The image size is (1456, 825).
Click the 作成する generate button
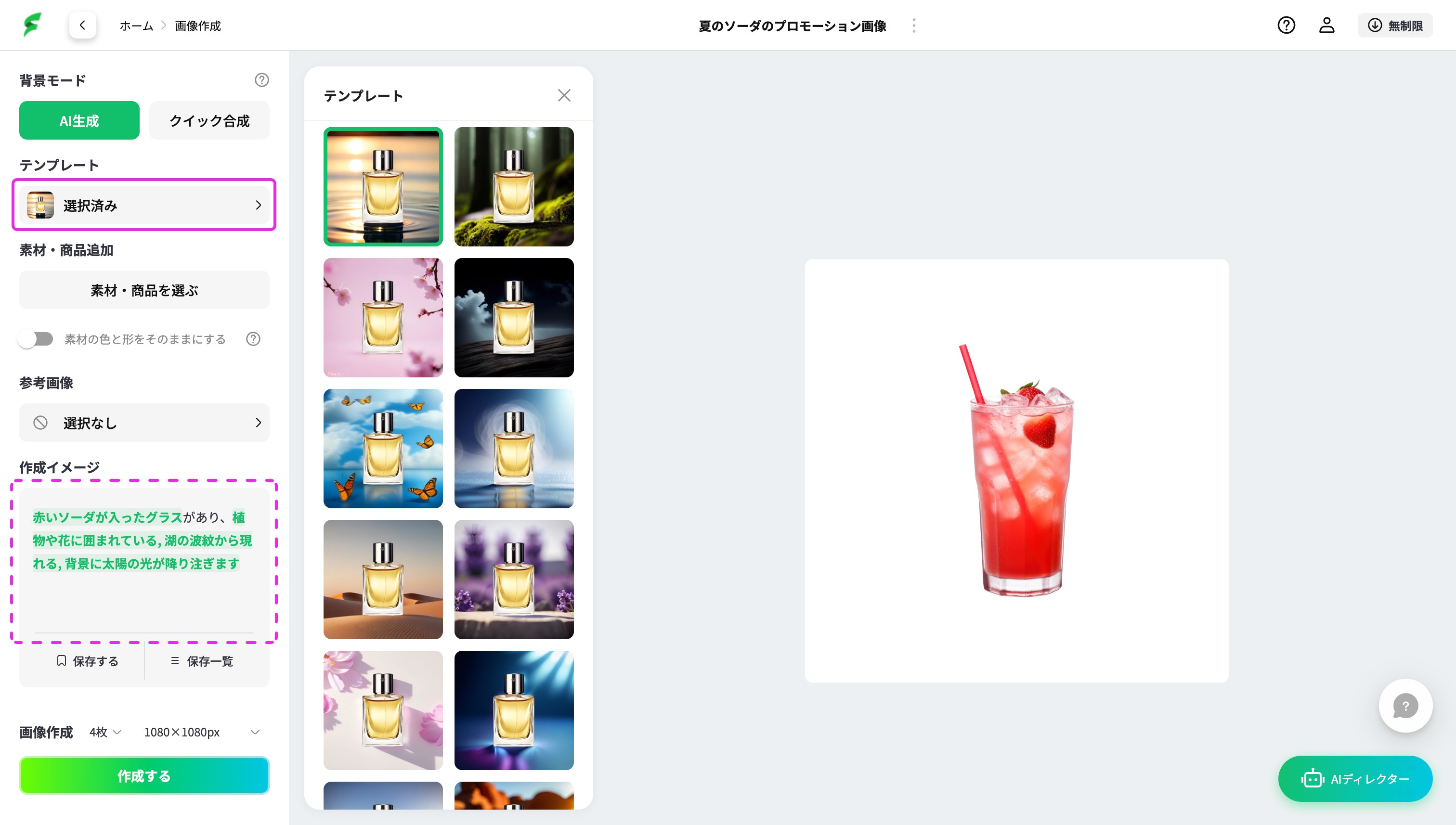coord(144,776)
